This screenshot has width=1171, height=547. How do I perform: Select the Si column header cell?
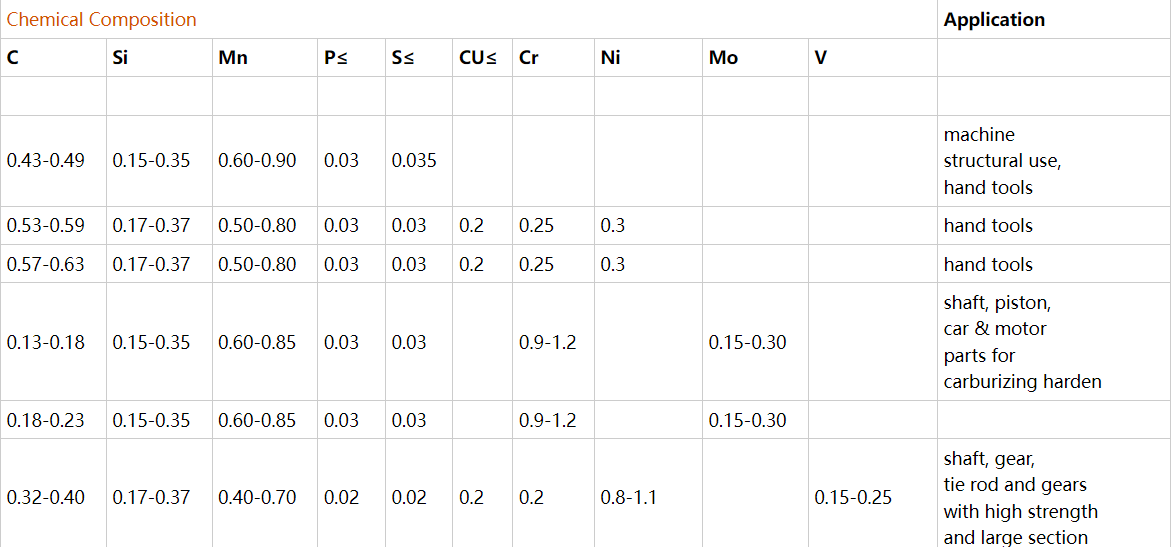tap(121, 58)
